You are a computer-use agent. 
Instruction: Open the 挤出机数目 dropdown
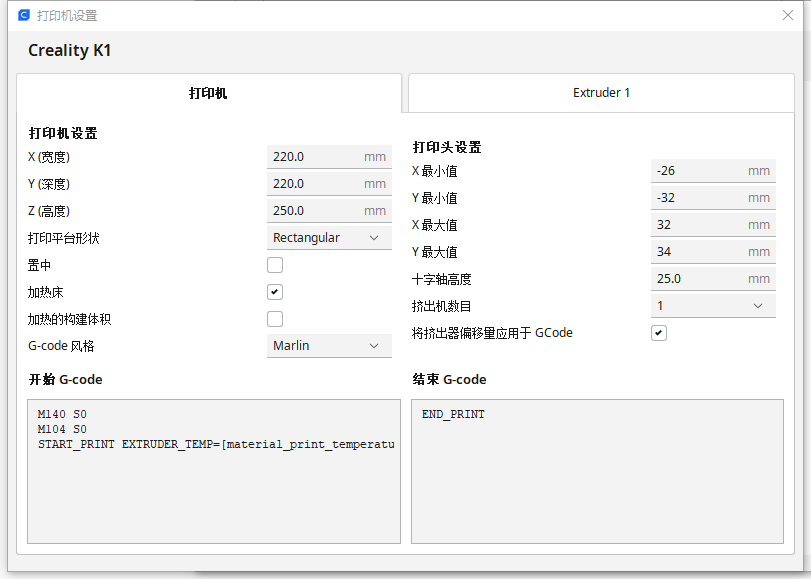coord(713,306)
